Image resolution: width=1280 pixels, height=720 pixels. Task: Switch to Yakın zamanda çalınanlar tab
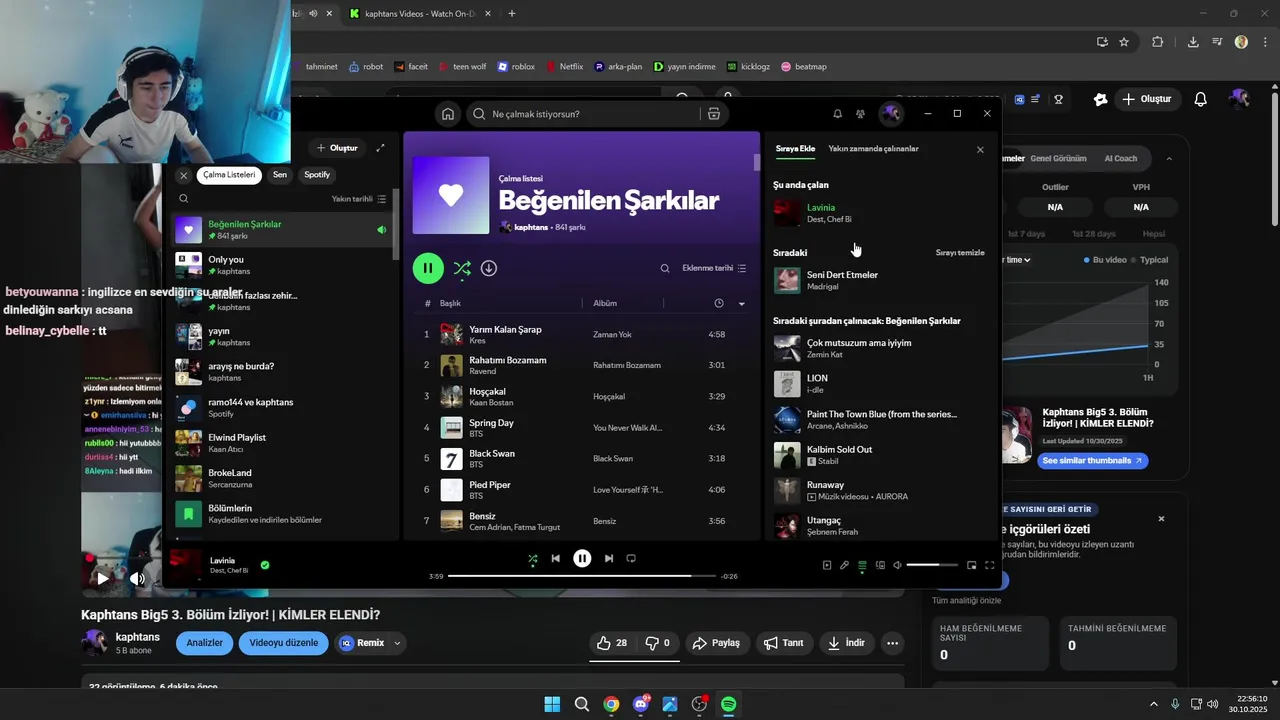tap(873, 149)
